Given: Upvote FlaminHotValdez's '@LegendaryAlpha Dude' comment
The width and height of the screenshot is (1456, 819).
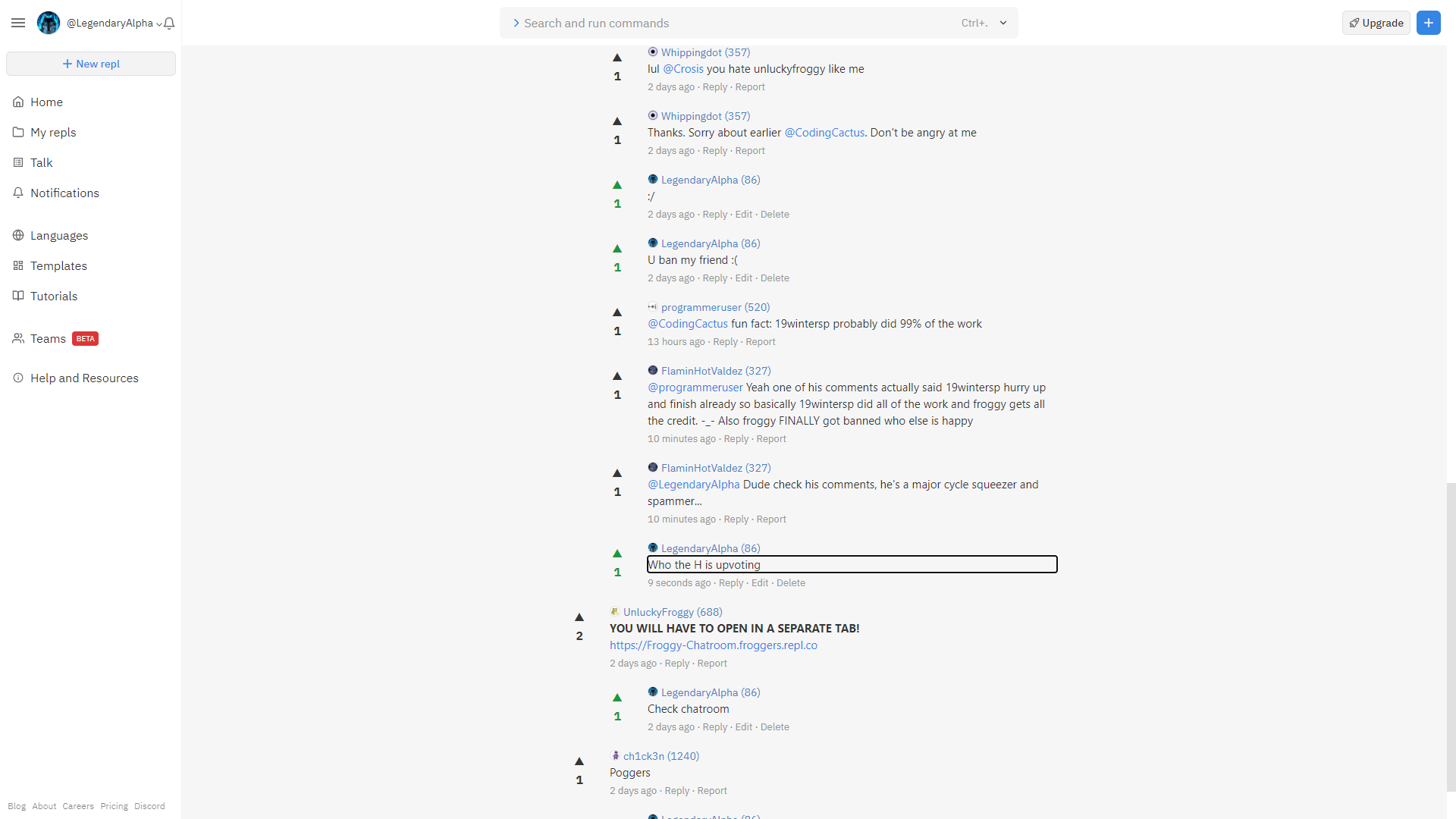Looking at the screenshot, I should click(x=617, y=473).
